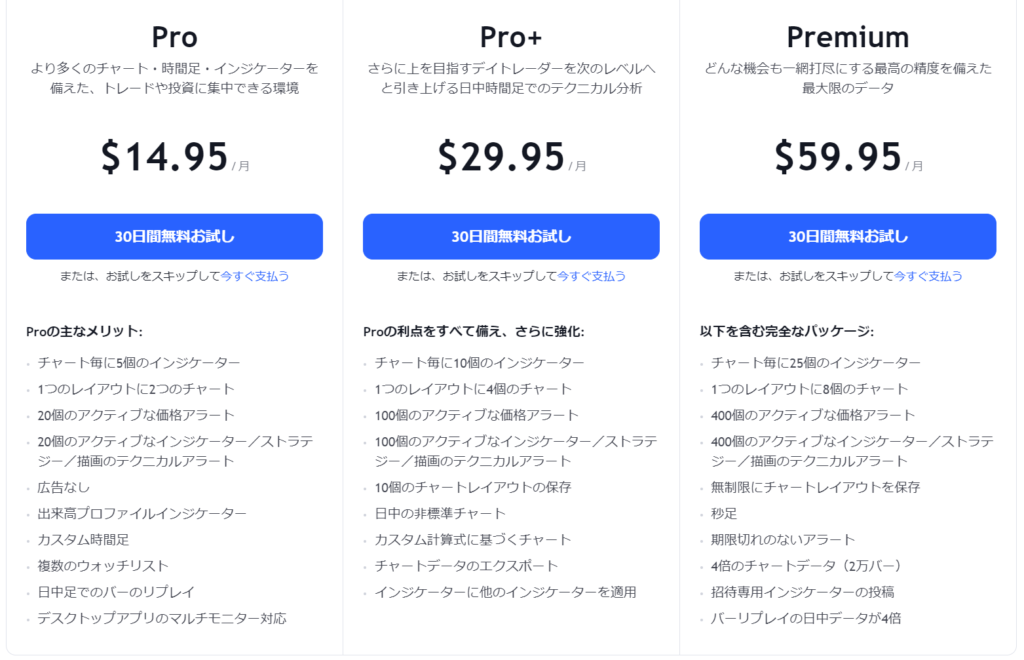Screen dimensions: 1024x660
Task: Click 日中の非標準チャート feature item
Action: tap(440, 514)
